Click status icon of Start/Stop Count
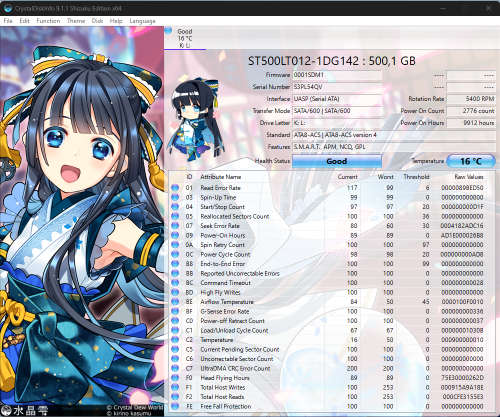The height and width of the screenshot is (417, 500). (175, 207)
